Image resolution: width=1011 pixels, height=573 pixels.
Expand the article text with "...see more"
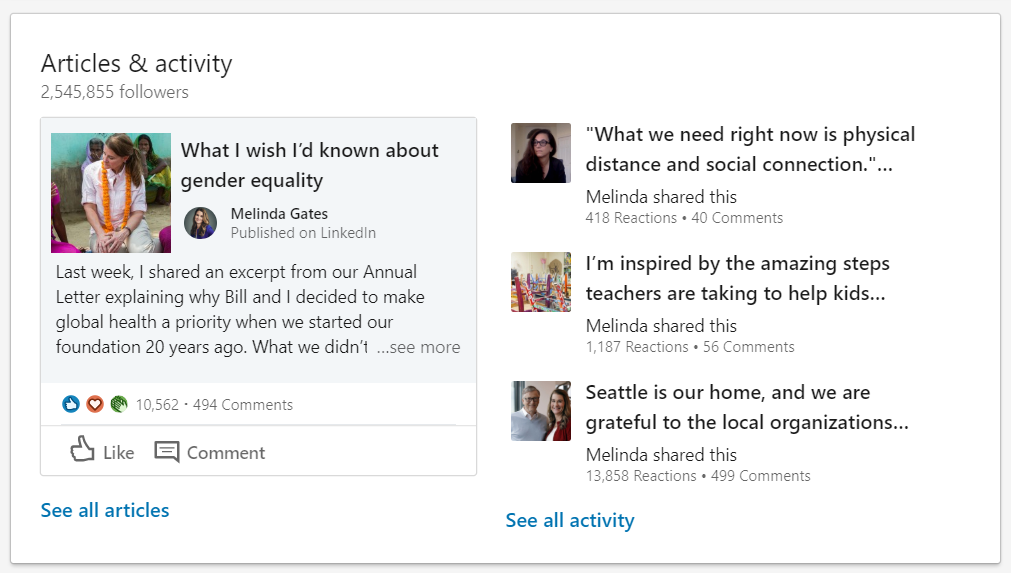point(418,347)
